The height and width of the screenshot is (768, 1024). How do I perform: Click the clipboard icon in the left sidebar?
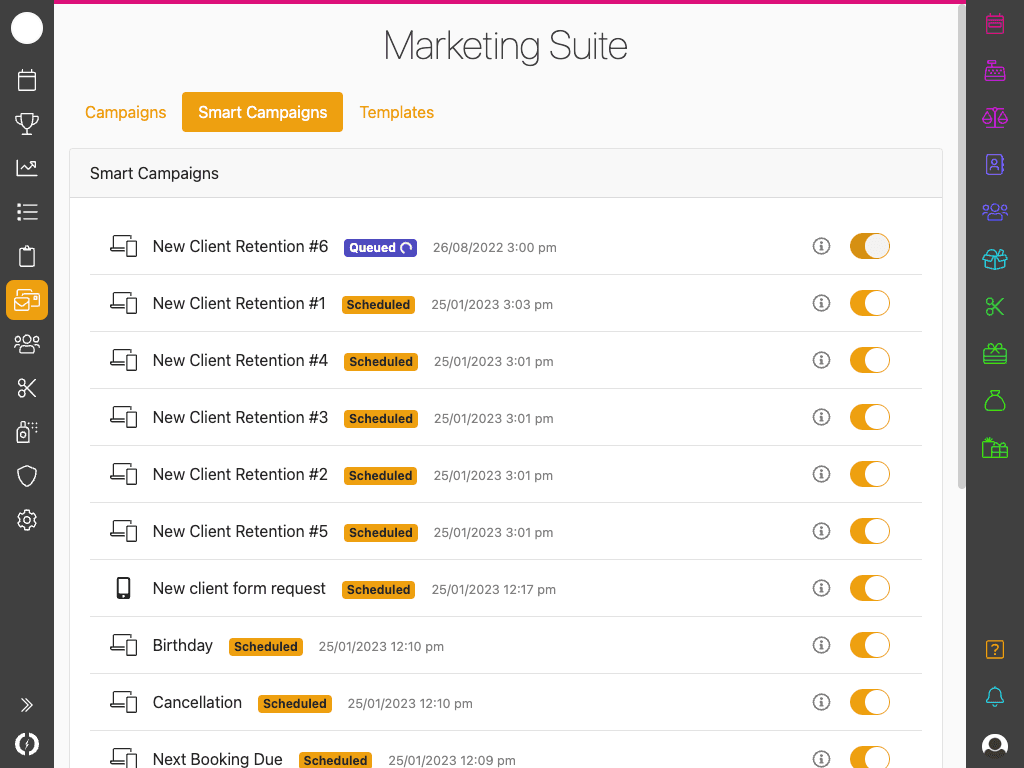[27, 256]
